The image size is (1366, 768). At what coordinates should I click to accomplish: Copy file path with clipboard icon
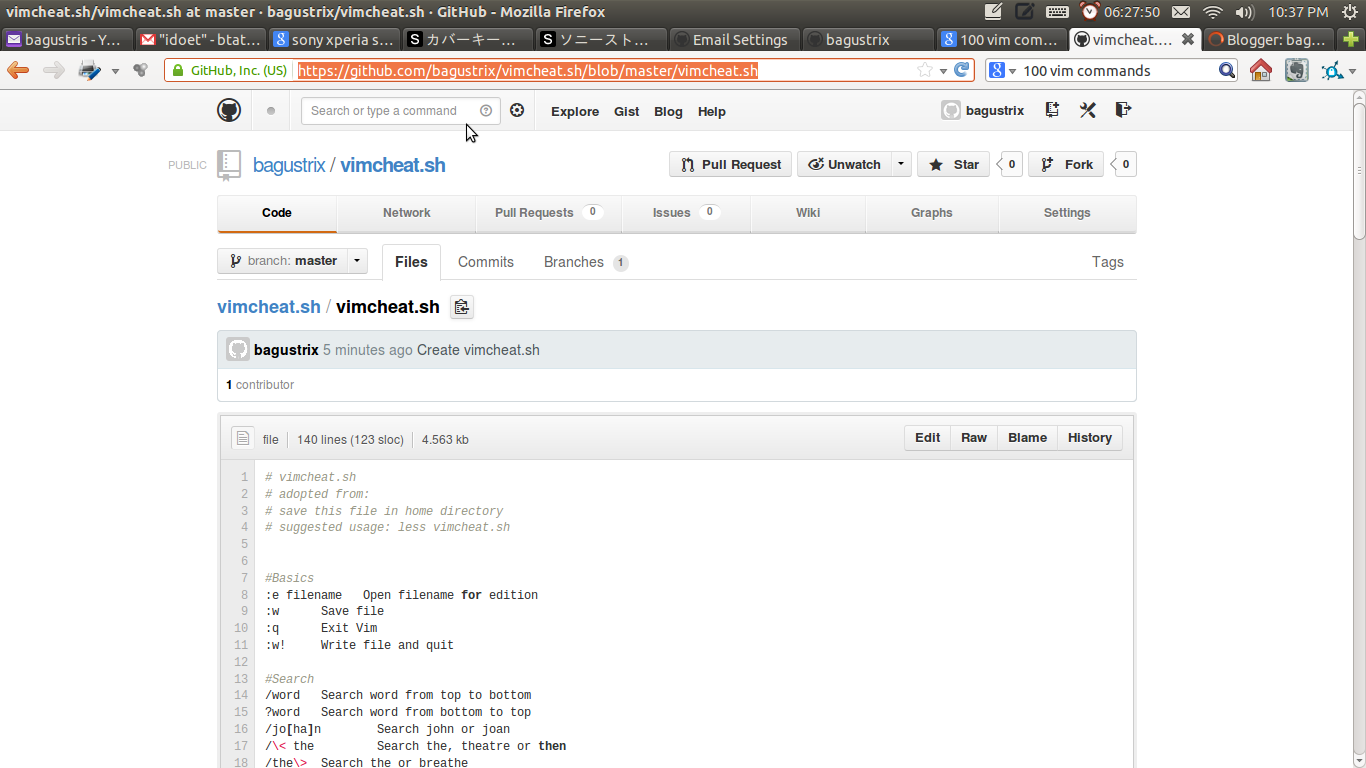click(461, 307)
